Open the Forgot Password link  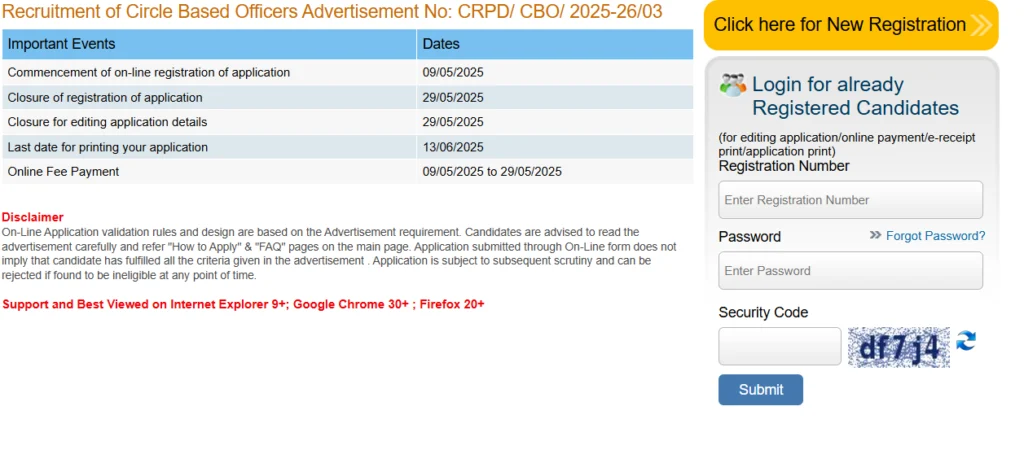[935, 236]
